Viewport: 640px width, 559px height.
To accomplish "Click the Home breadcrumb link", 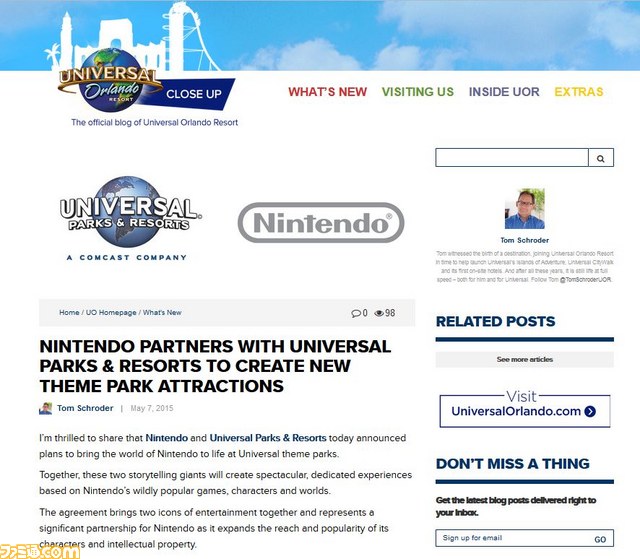I will (x=69, y=313).
